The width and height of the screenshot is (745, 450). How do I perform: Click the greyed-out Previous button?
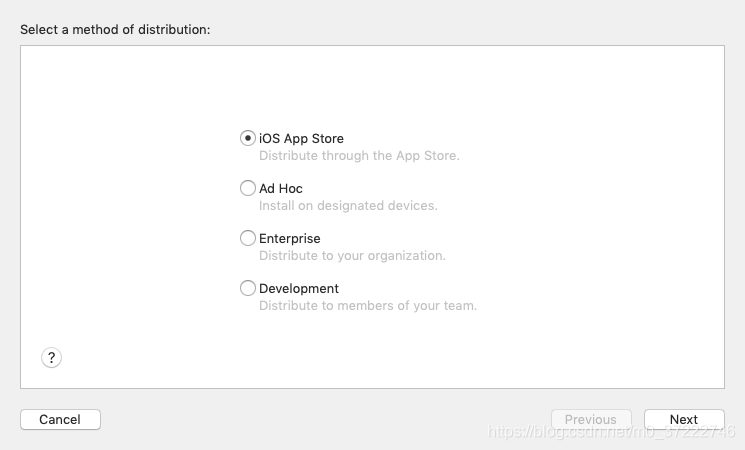(x=591, y=419)
